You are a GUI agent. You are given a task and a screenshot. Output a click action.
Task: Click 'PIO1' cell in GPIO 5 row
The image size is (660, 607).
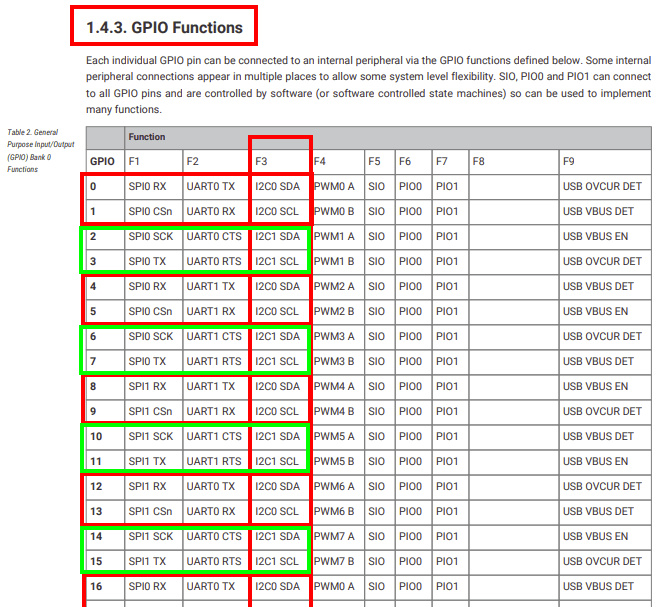pyautogui.click(x=447, y=311)
